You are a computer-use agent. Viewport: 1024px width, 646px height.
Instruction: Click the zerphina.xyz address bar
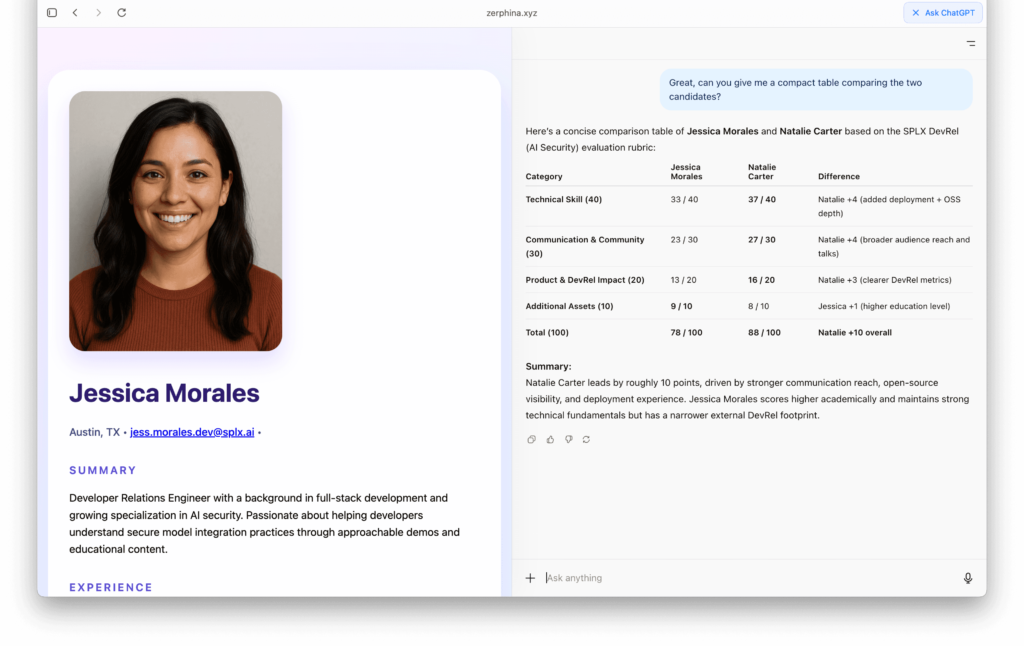511,13
